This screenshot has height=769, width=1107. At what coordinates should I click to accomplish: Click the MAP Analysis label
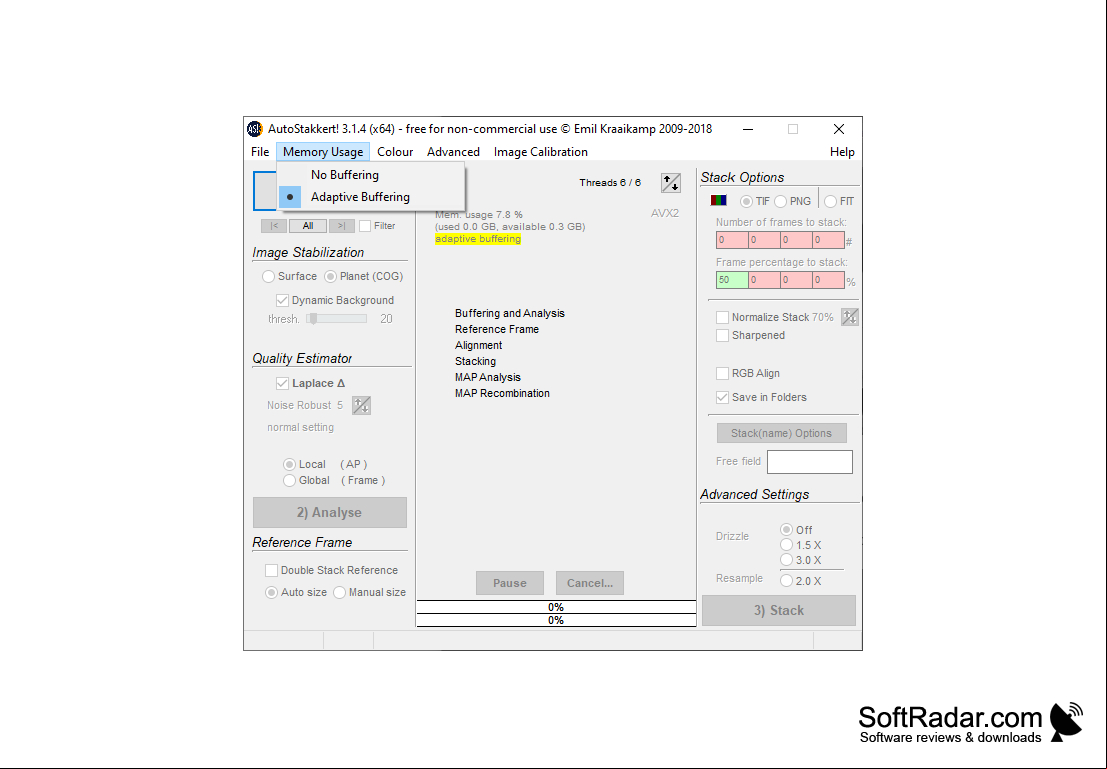(x=487, y=378)
